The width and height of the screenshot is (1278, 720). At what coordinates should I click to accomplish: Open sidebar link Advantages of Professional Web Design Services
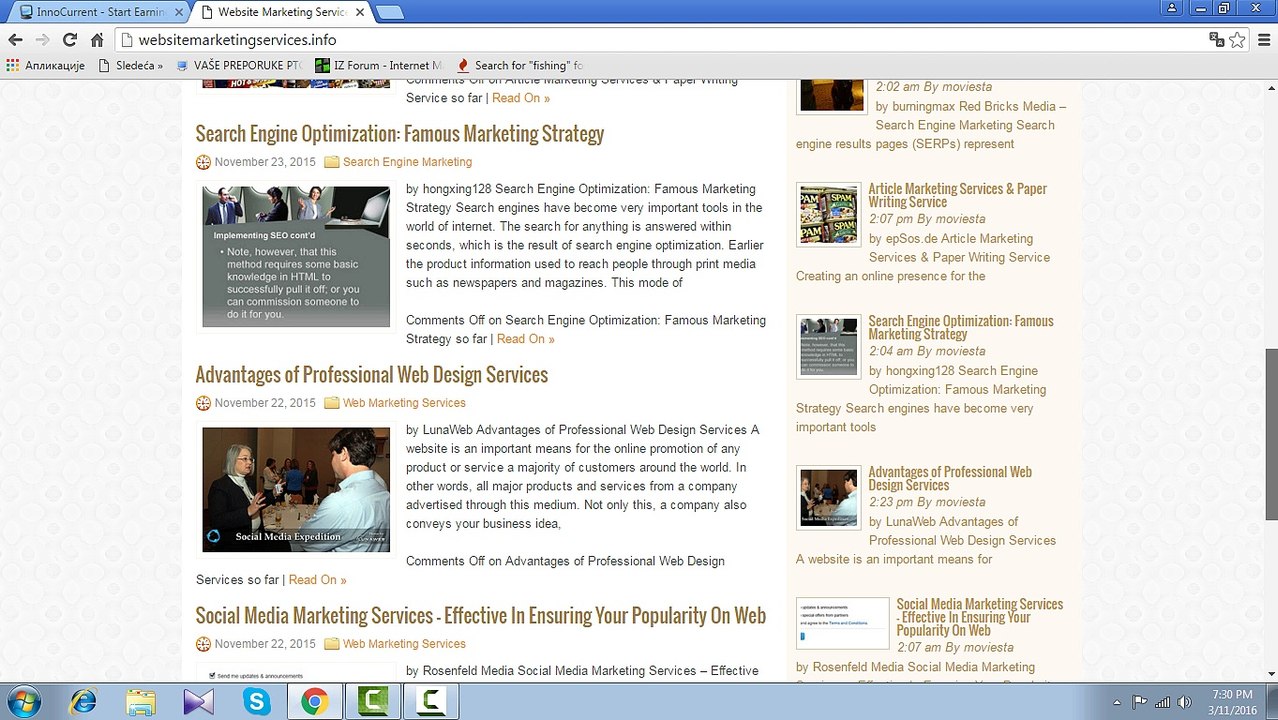click(x=950, y=478)
